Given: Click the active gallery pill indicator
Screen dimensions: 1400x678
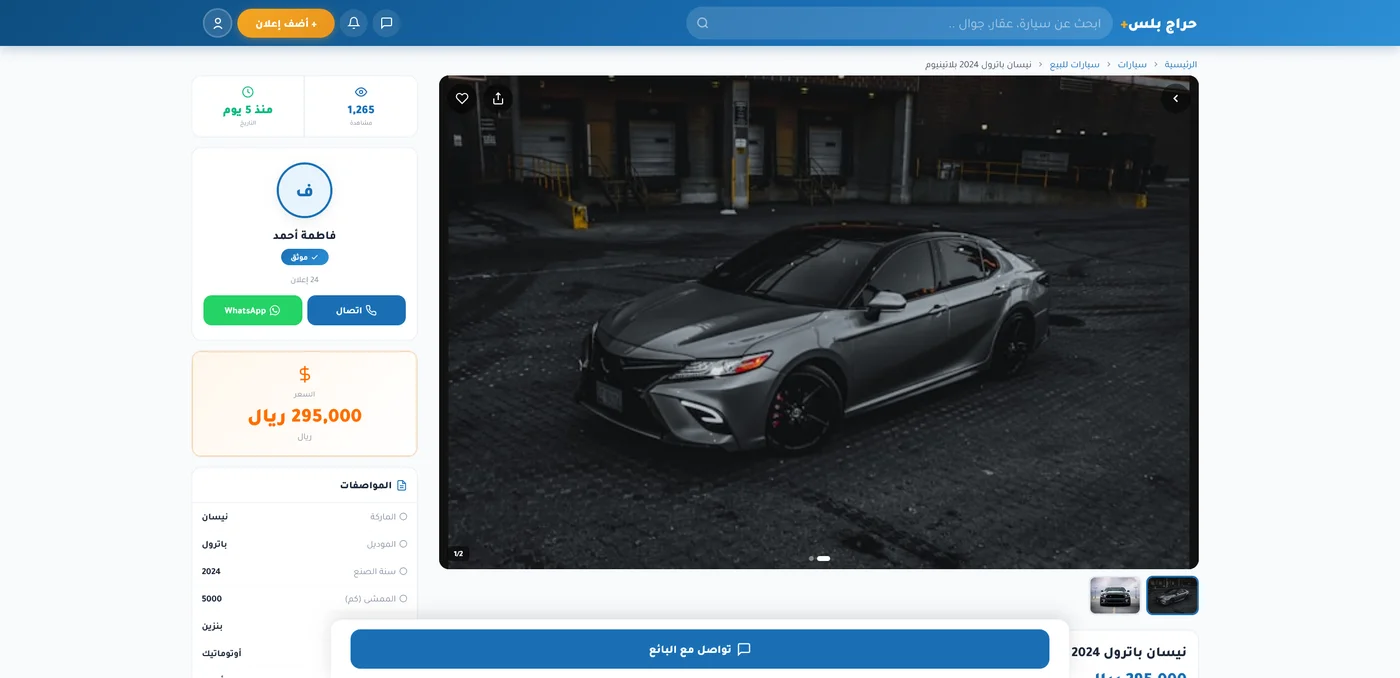Looking at the screenshot, I should point(824,558).
